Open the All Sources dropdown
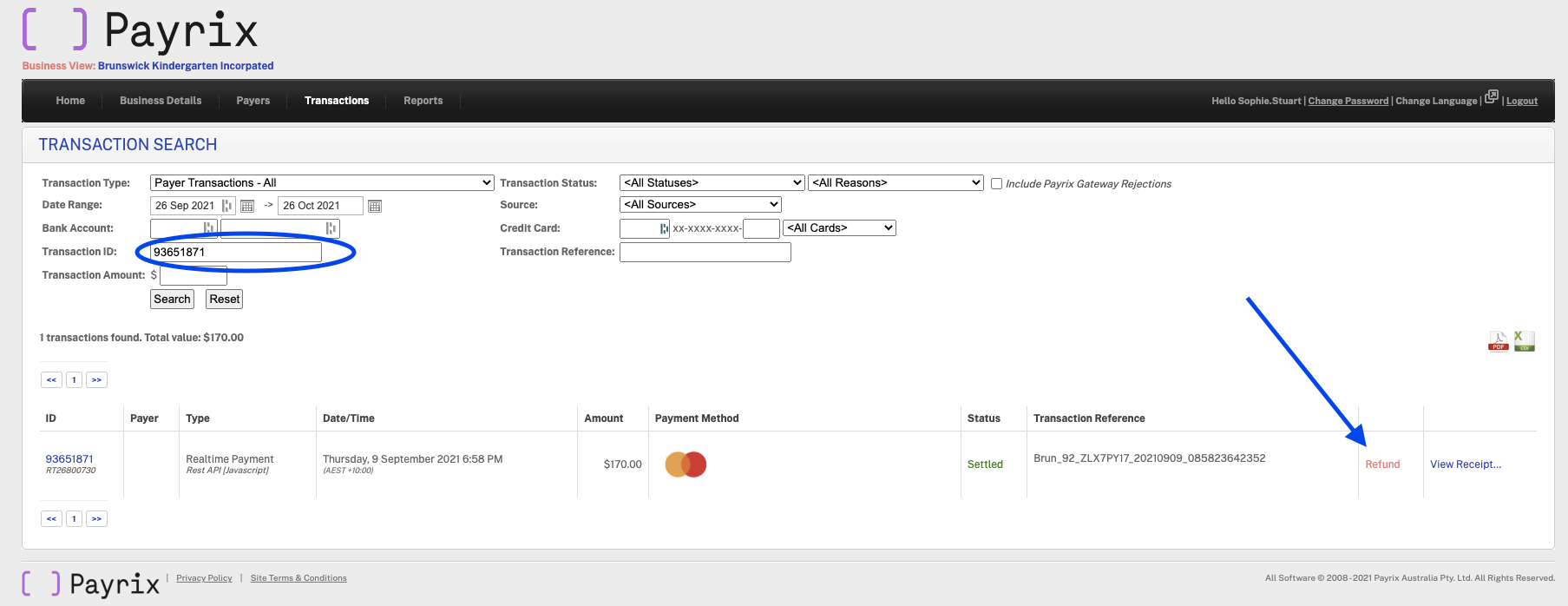Screen dimensions: 1568x606 pos(700,204)
